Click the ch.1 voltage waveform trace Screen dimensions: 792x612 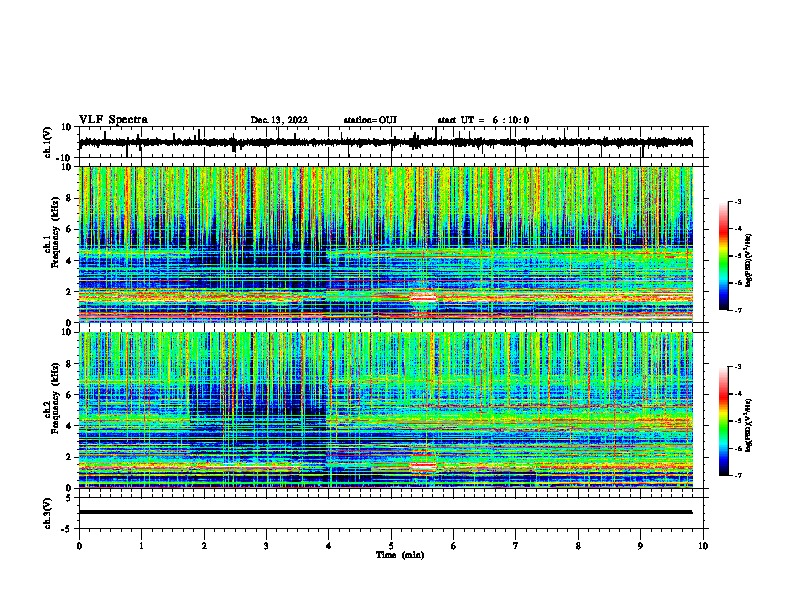(x=385, y=142)
